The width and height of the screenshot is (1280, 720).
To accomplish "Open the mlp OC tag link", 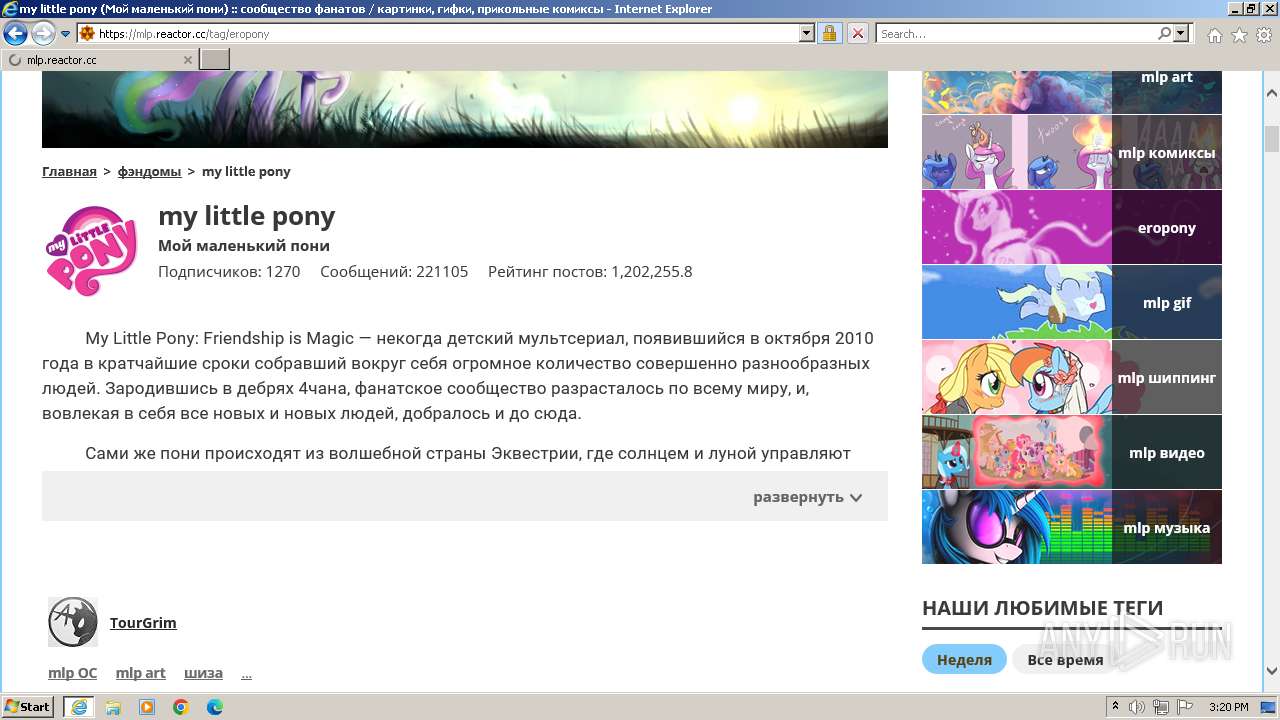I will pos(72,673).
